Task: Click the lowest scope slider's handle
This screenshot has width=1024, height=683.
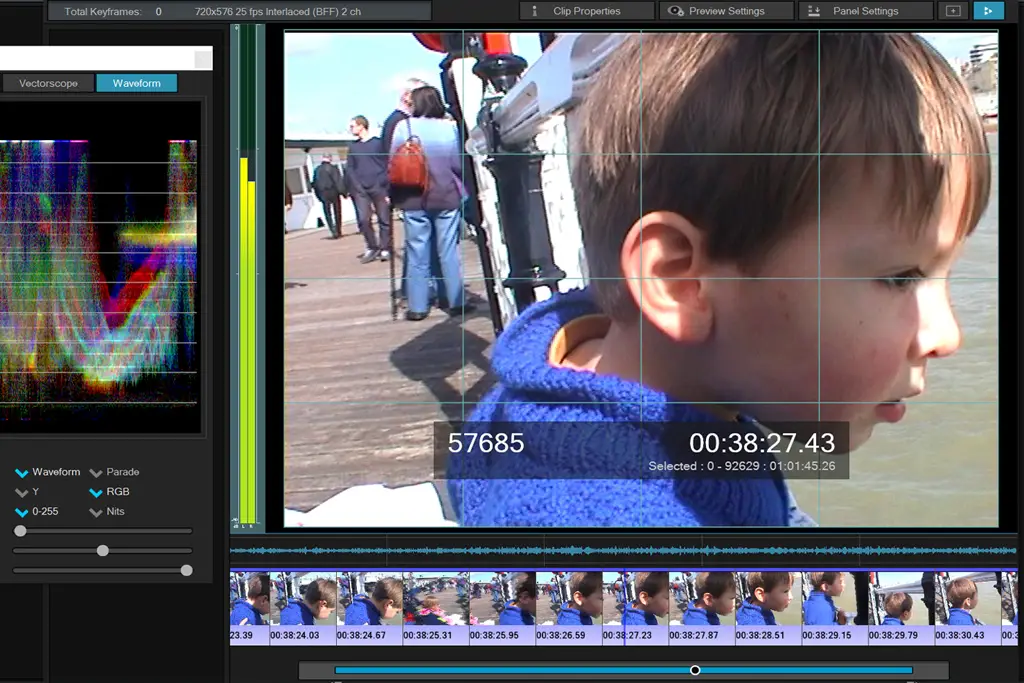Action: [186, 570]
